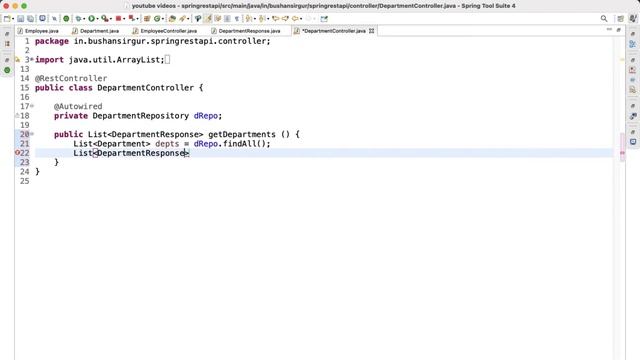The width and height of the screenshot is (640, 360).
Task: Click the Open Type icon
Action: (172, 18)
